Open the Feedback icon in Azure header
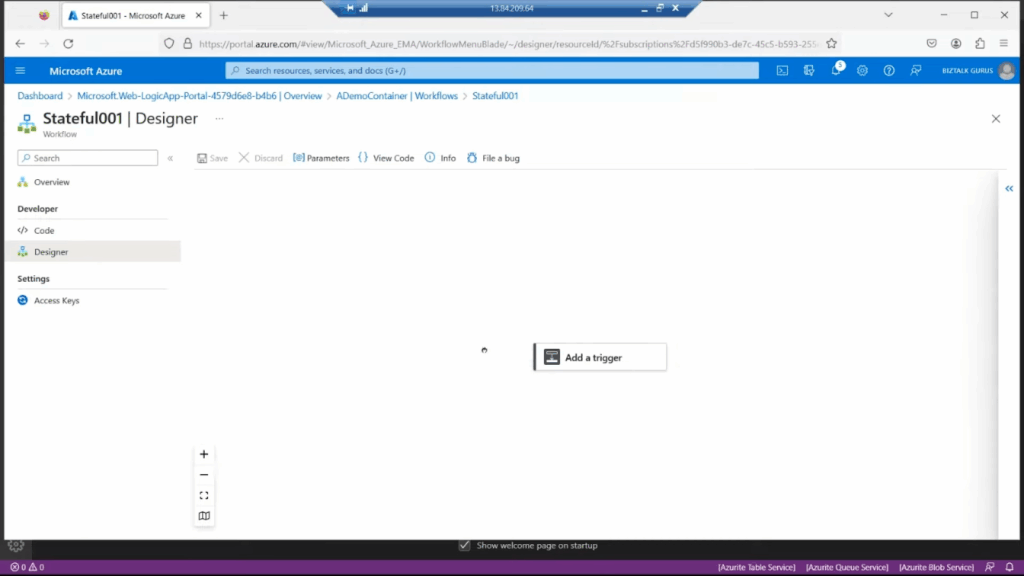The width and height of the screenshot is (1024, 576). pos(916,71)
